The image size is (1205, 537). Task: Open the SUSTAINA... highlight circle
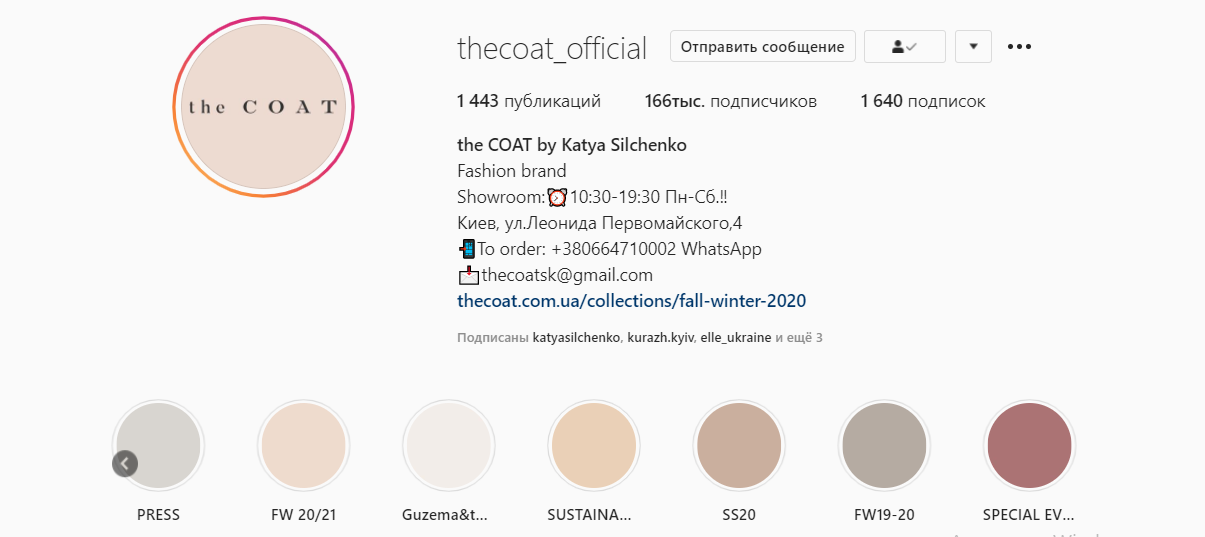(594, 445)
